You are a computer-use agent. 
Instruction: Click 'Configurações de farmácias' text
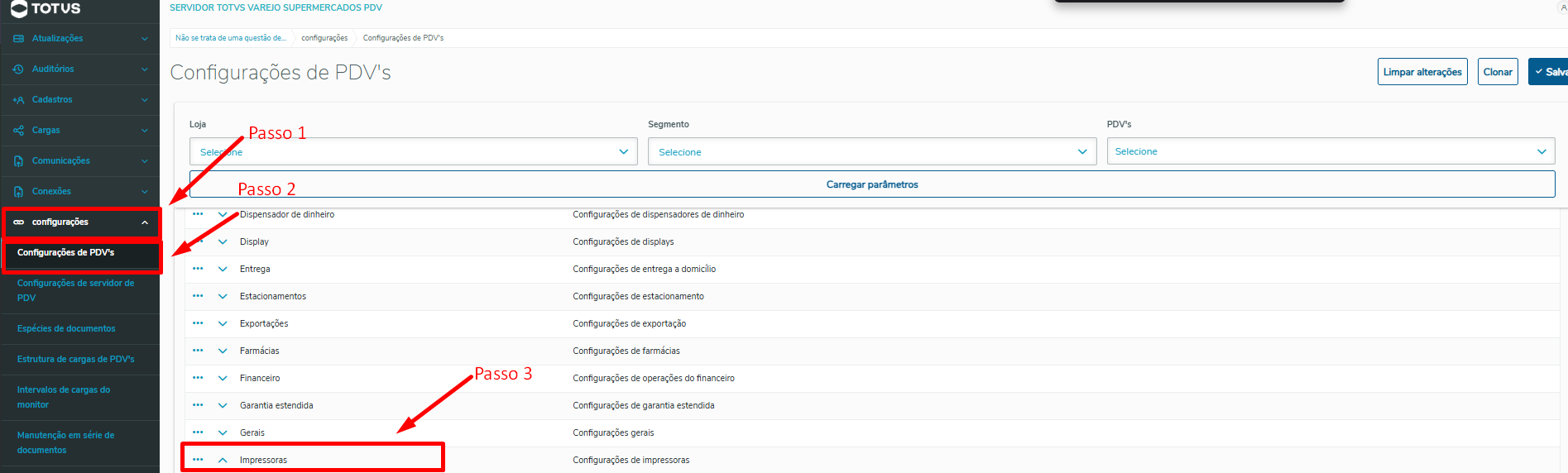coord(626,351)
